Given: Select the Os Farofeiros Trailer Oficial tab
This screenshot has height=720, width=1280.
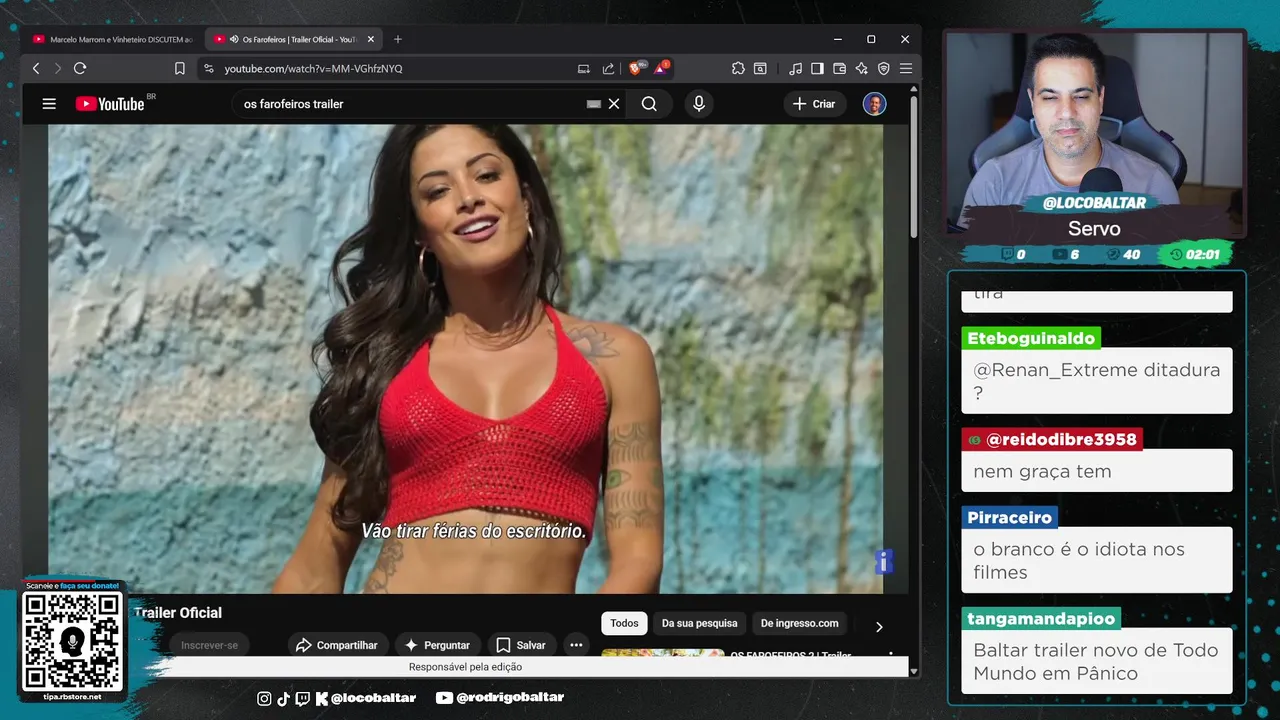Looking at the screenshot, I should pyautogui.click(x=292, y=39).
